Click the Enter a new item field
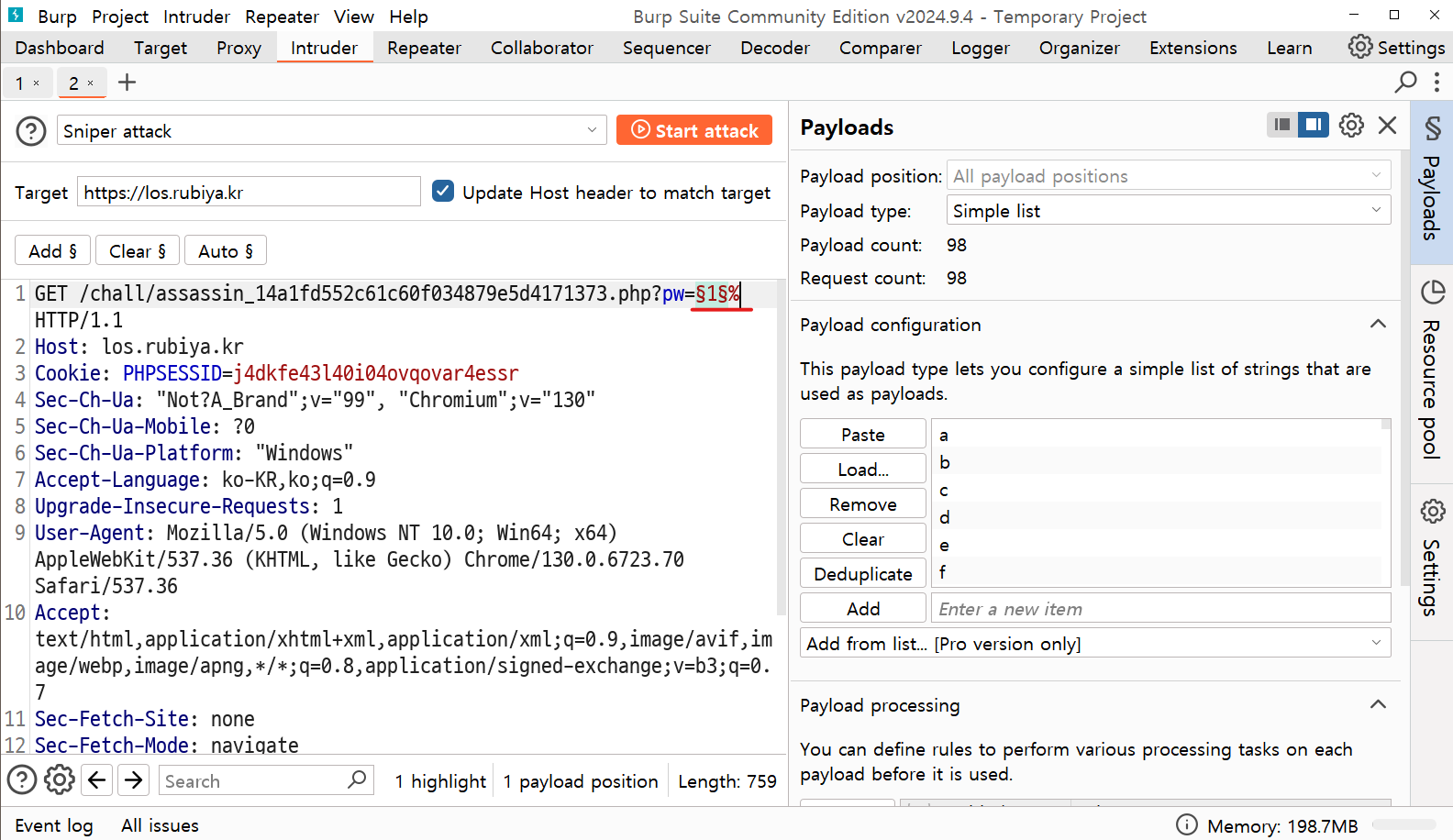Image resolution: width=1453 pixels, height=840 pixels. pos(1161,608)
